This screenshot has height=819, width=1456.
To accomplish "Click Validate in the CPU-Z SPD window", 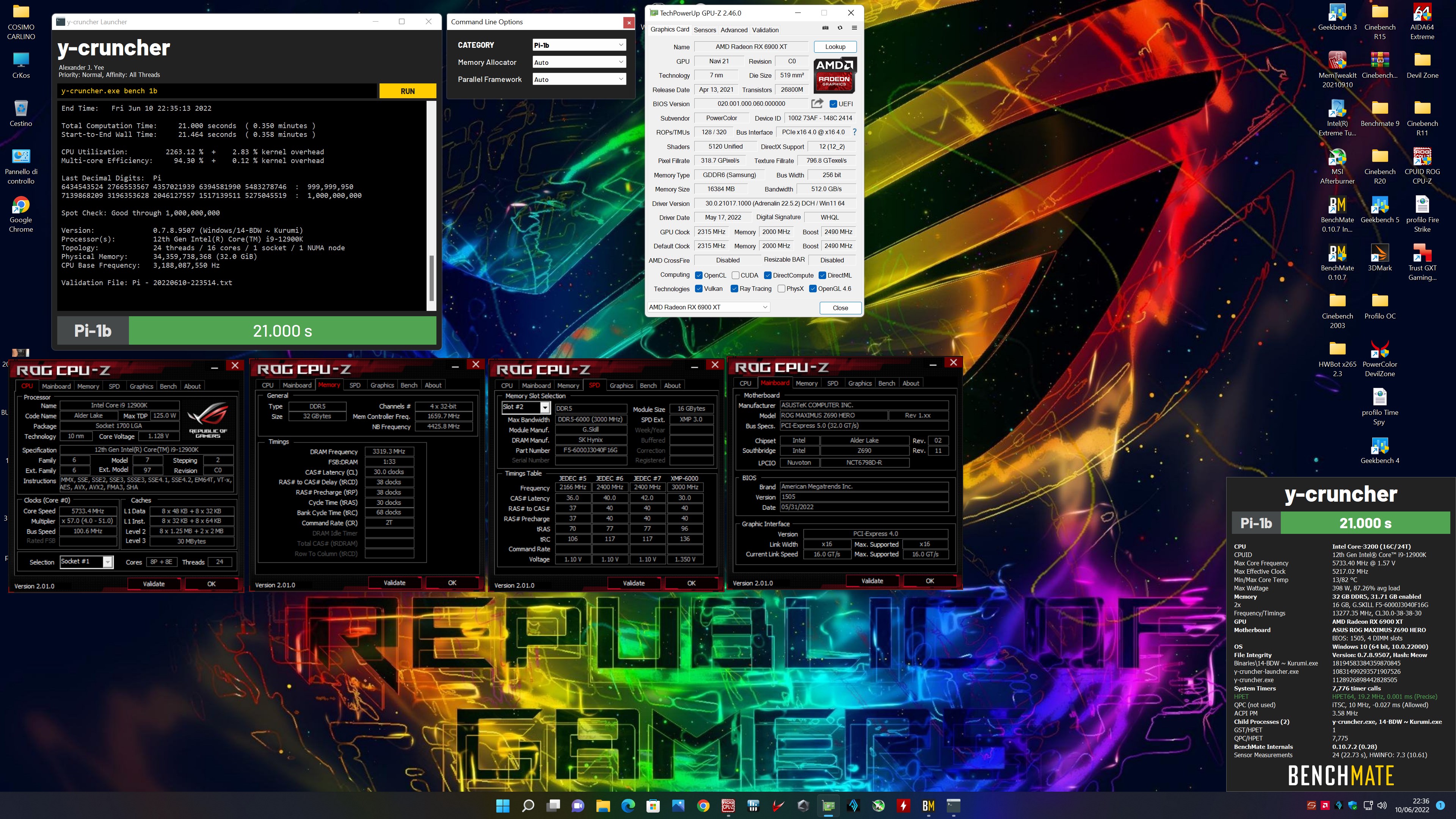I will [633, 583].
